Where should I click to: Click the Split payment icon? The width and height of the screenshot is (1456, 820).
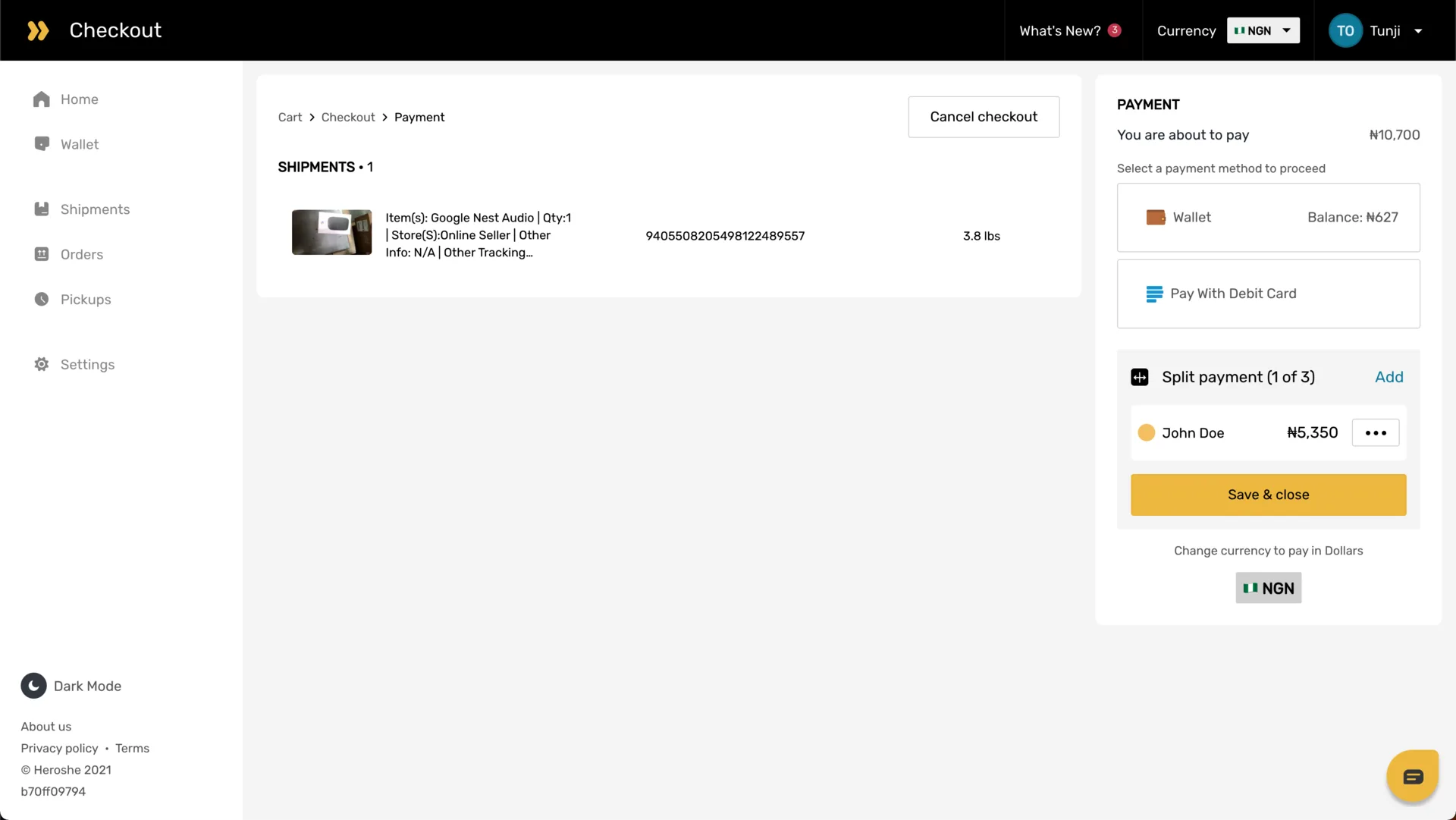point(1140,377)
